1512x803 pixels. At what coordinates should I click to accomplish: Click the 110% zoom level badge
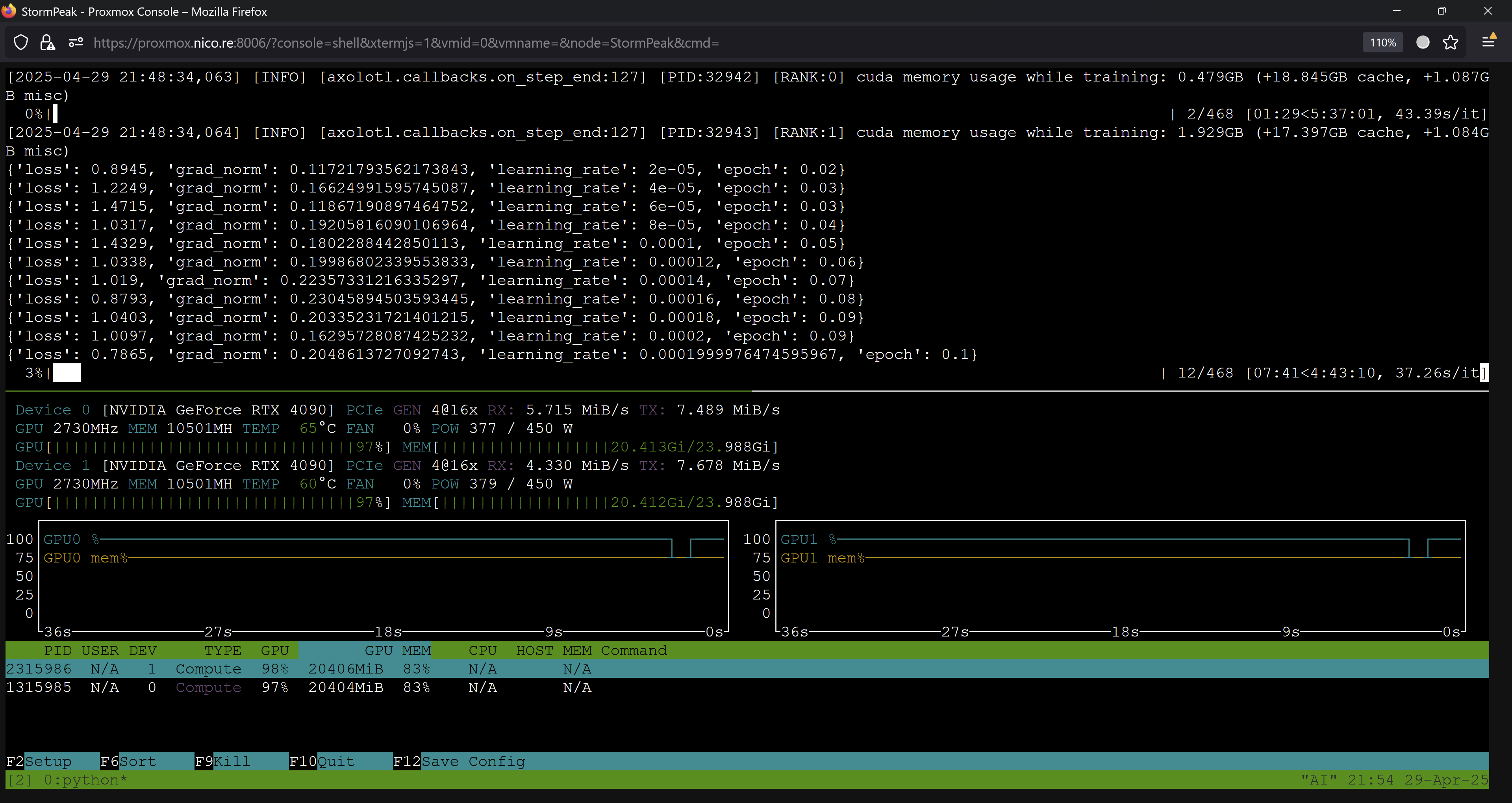coord(1382,43)
